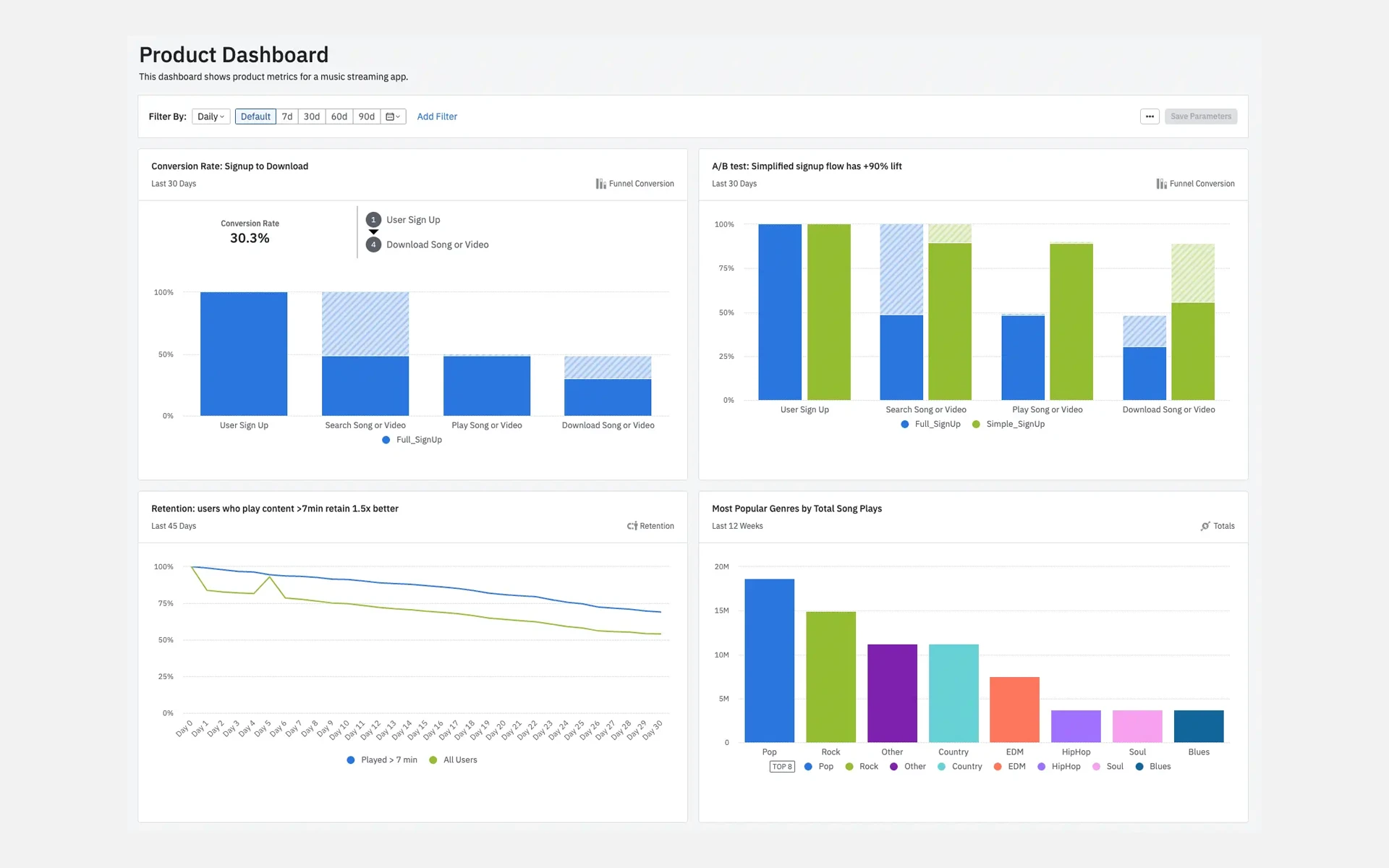Select the 90d date range tab

click(x=367, y=116)
